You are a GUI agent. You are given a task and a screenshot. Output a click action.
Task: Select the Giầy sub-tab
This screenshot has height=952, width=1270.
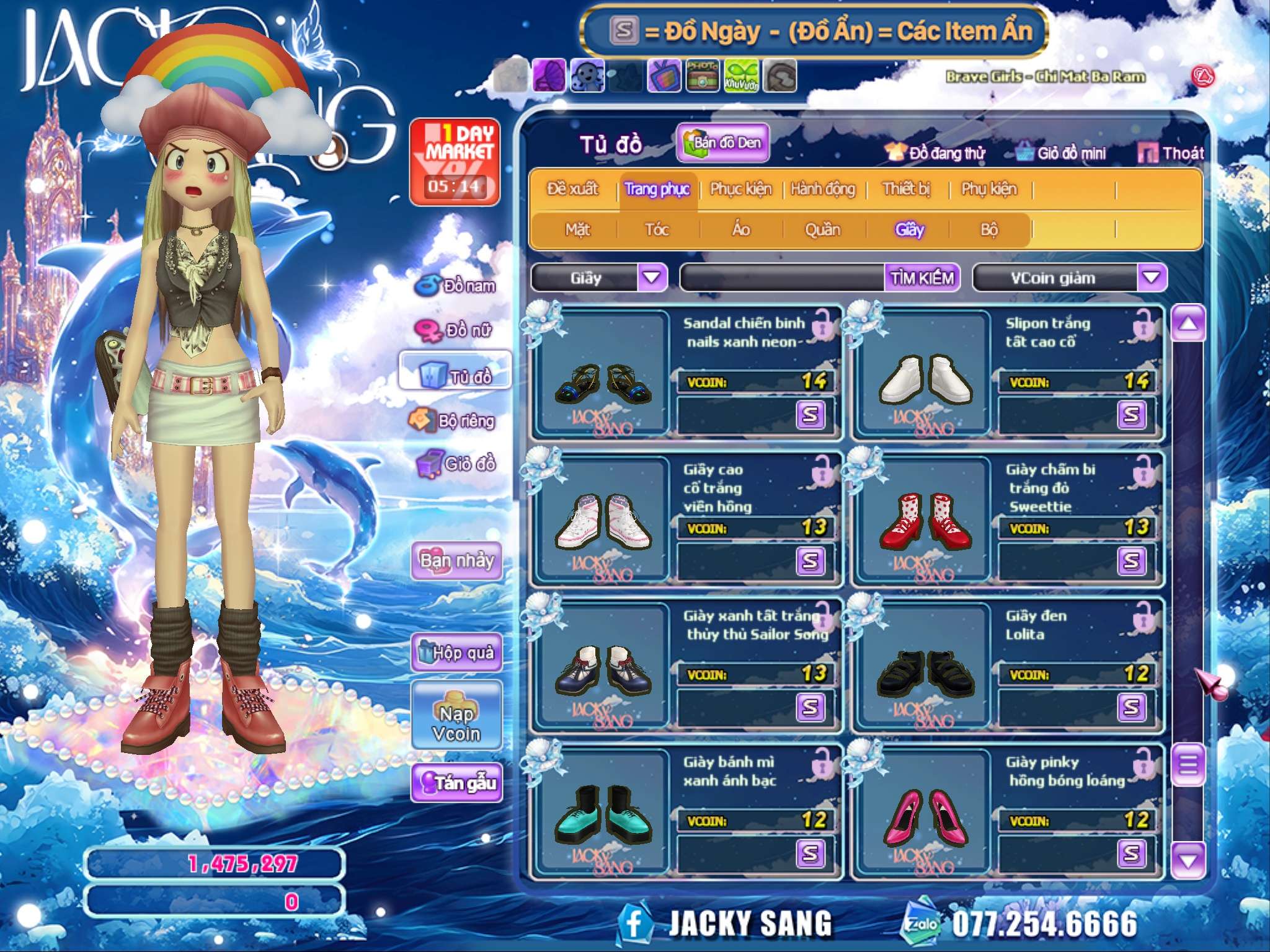[x=909, y=230]
